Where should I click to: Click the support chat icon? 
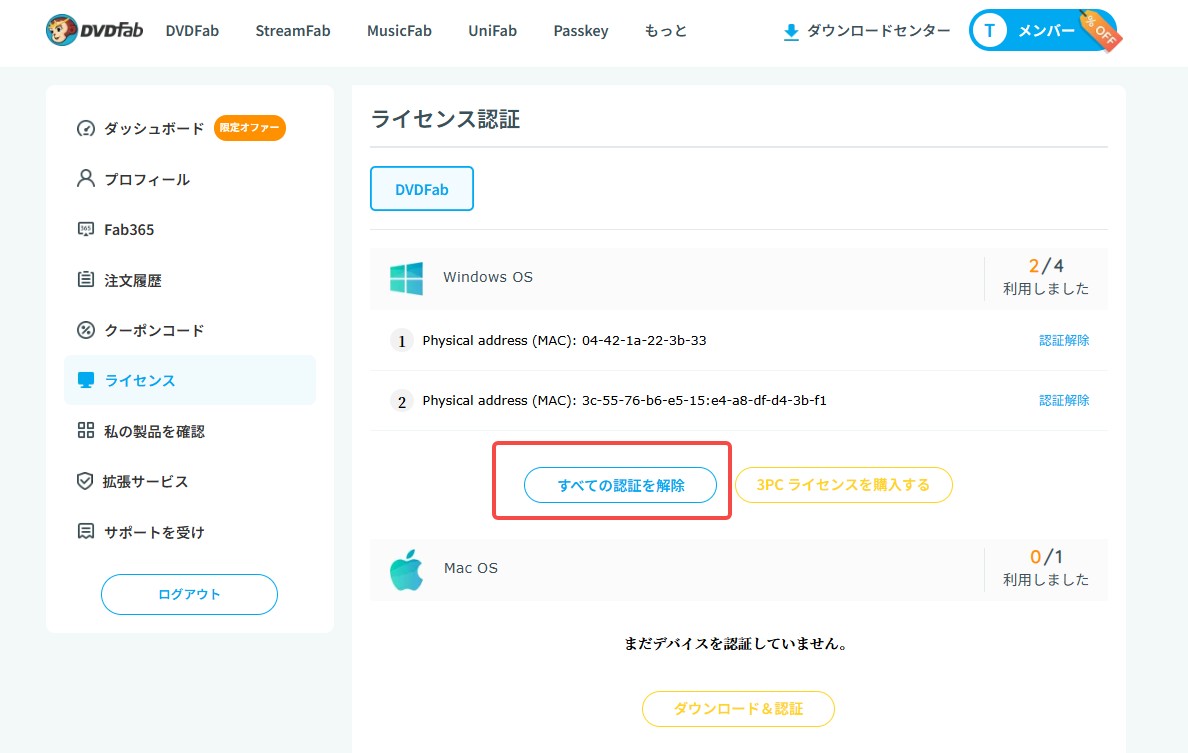point(86,531)
